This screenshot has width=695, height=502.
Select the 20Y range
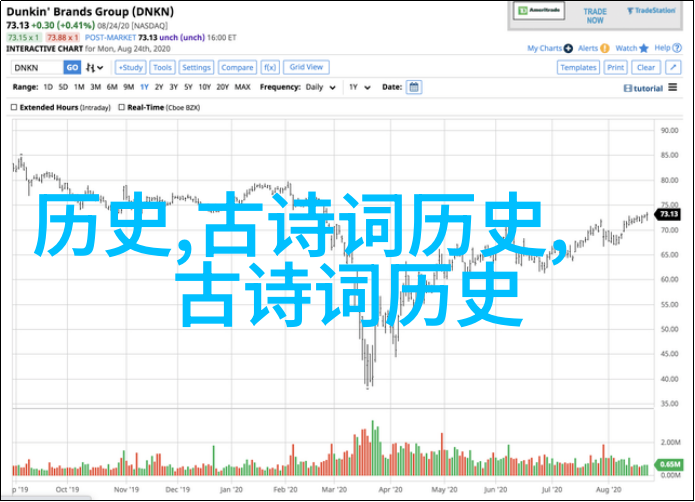[223, 87]
